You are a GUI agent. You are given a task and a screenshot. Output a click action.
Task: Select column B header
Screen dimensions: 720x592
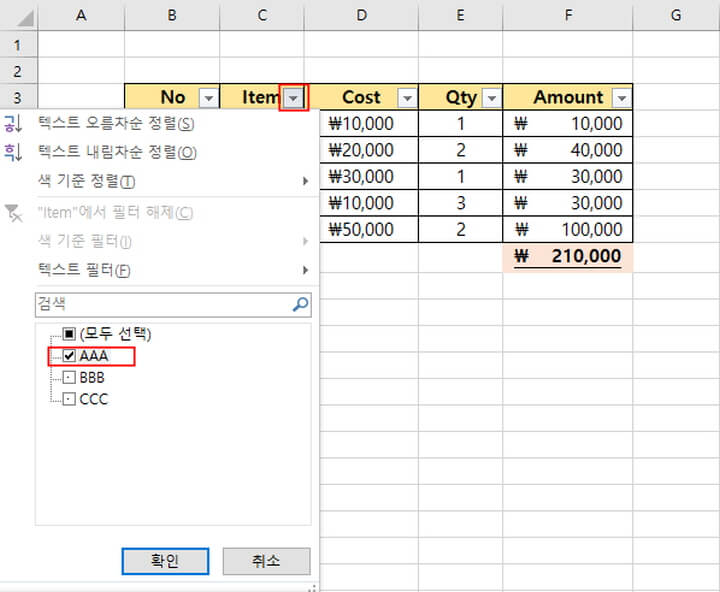pos(172,15)
